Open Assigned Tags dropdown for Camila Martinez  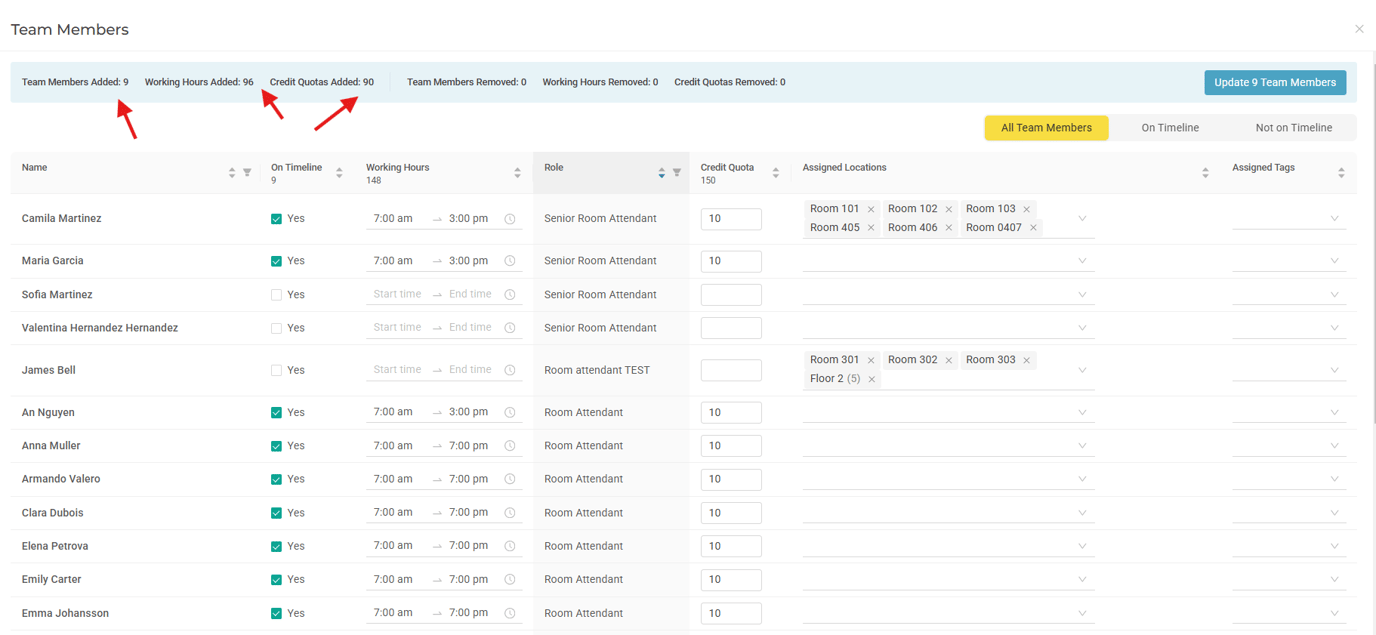tap(1334, 219)
